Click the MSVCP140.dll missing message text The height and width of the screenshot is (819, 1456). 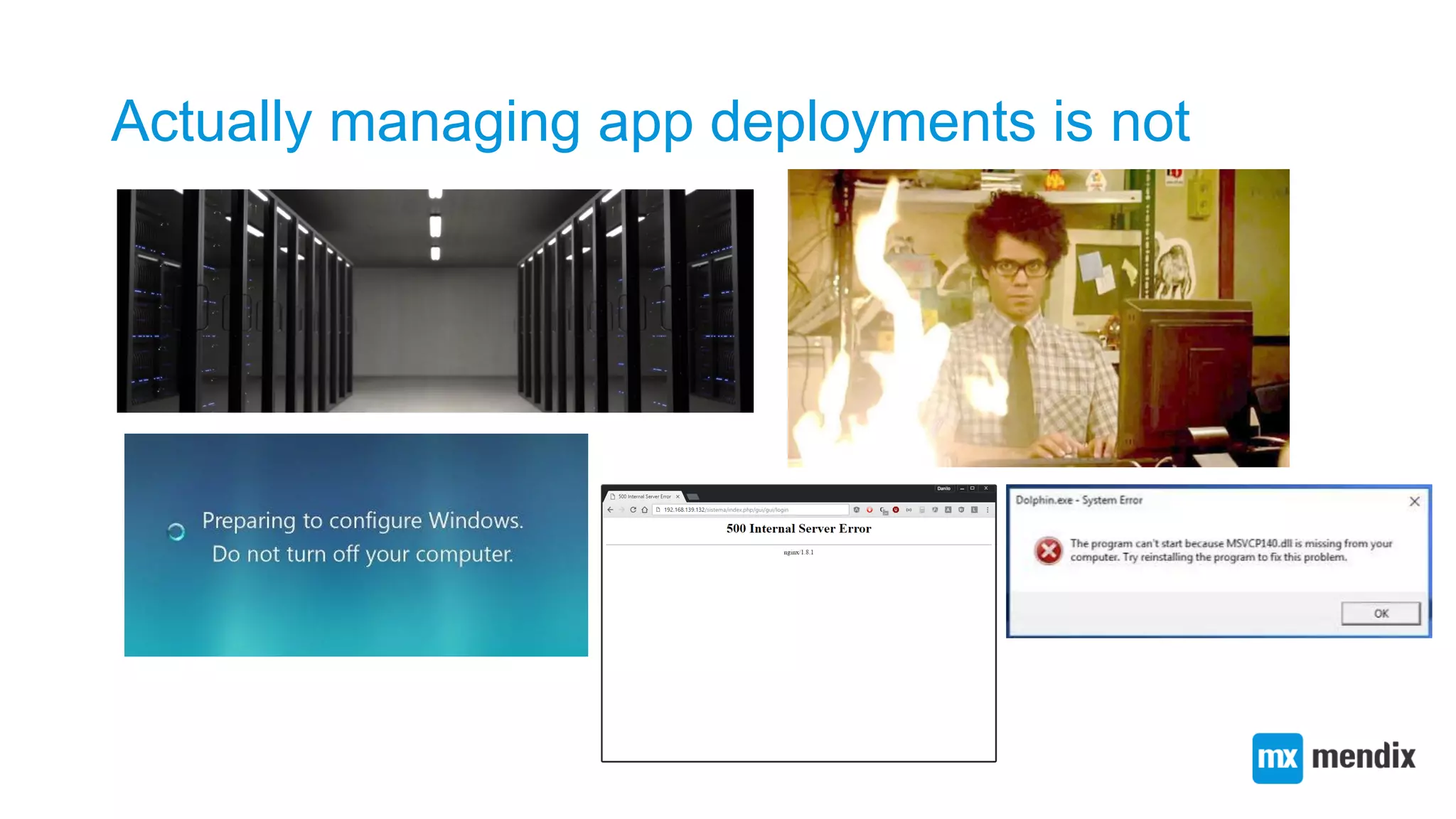pos(1231,550)
